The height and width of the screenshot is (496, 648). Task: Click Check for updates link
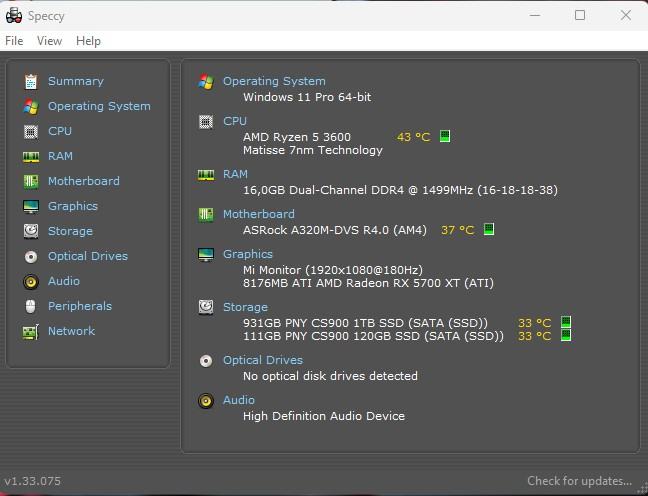[x=579, y=481]
